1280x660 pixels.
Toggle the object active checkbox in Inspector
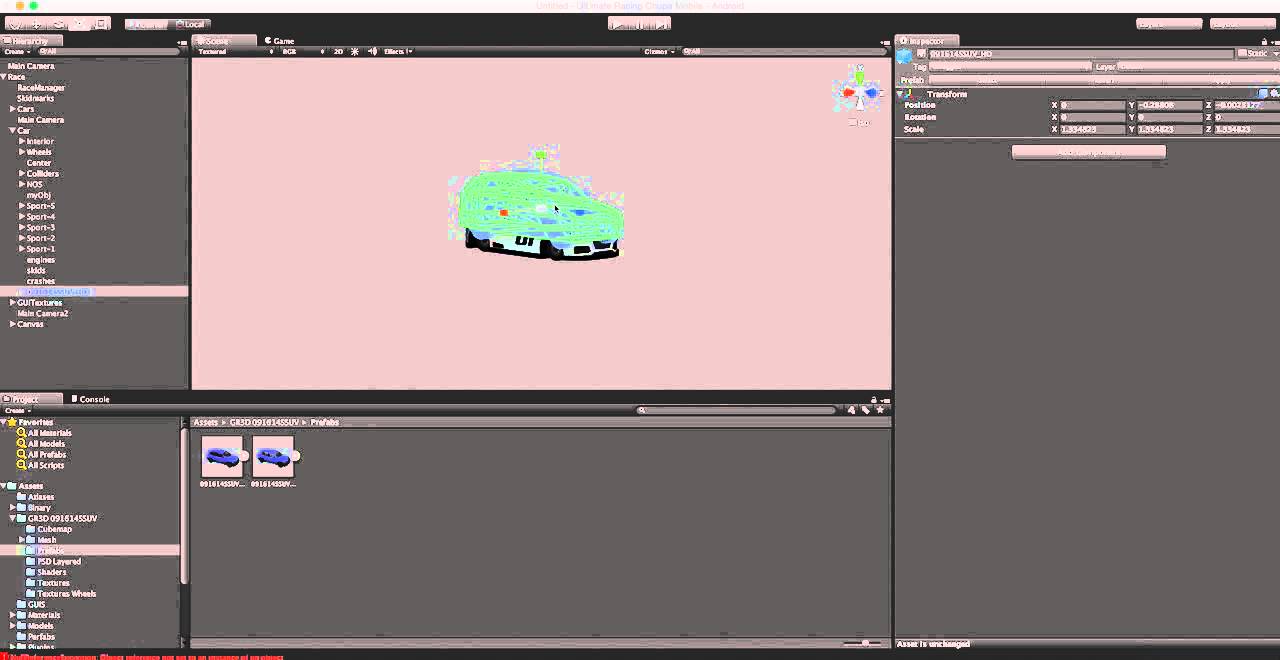point(922,54)
